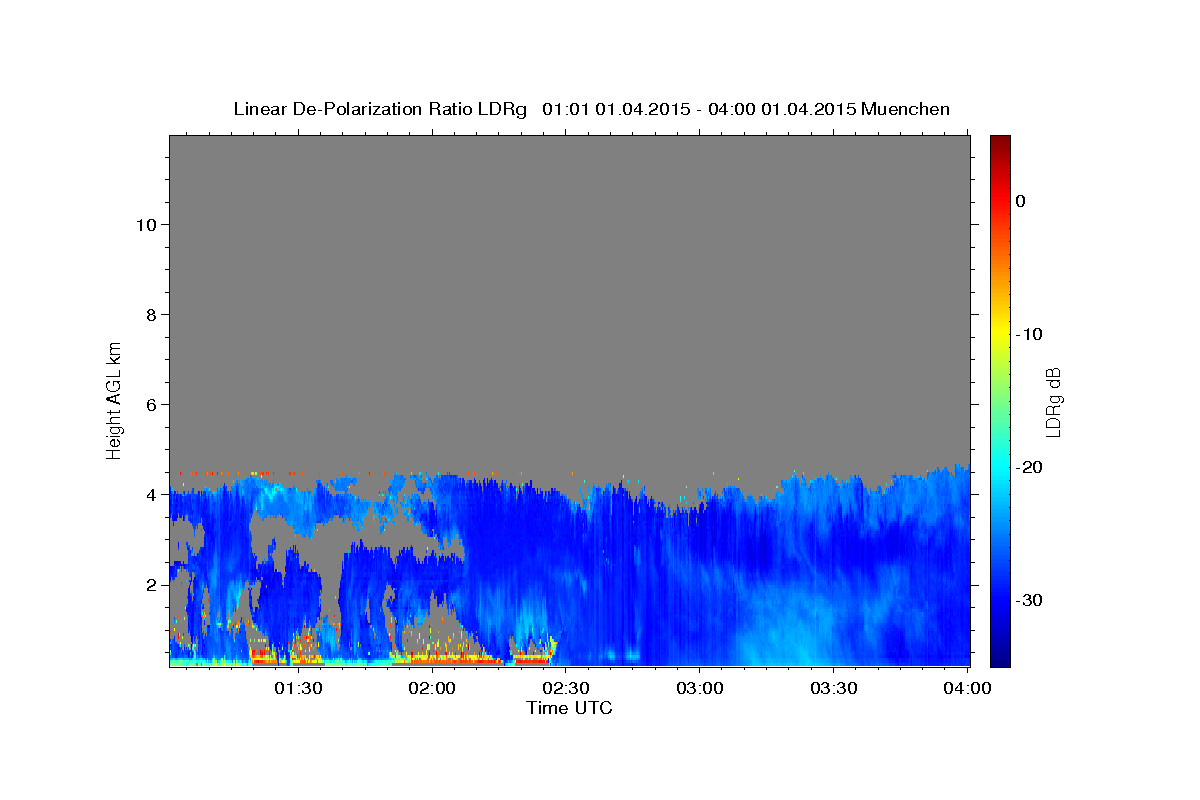Click the height tick label '4'

[x=150, y=494]
